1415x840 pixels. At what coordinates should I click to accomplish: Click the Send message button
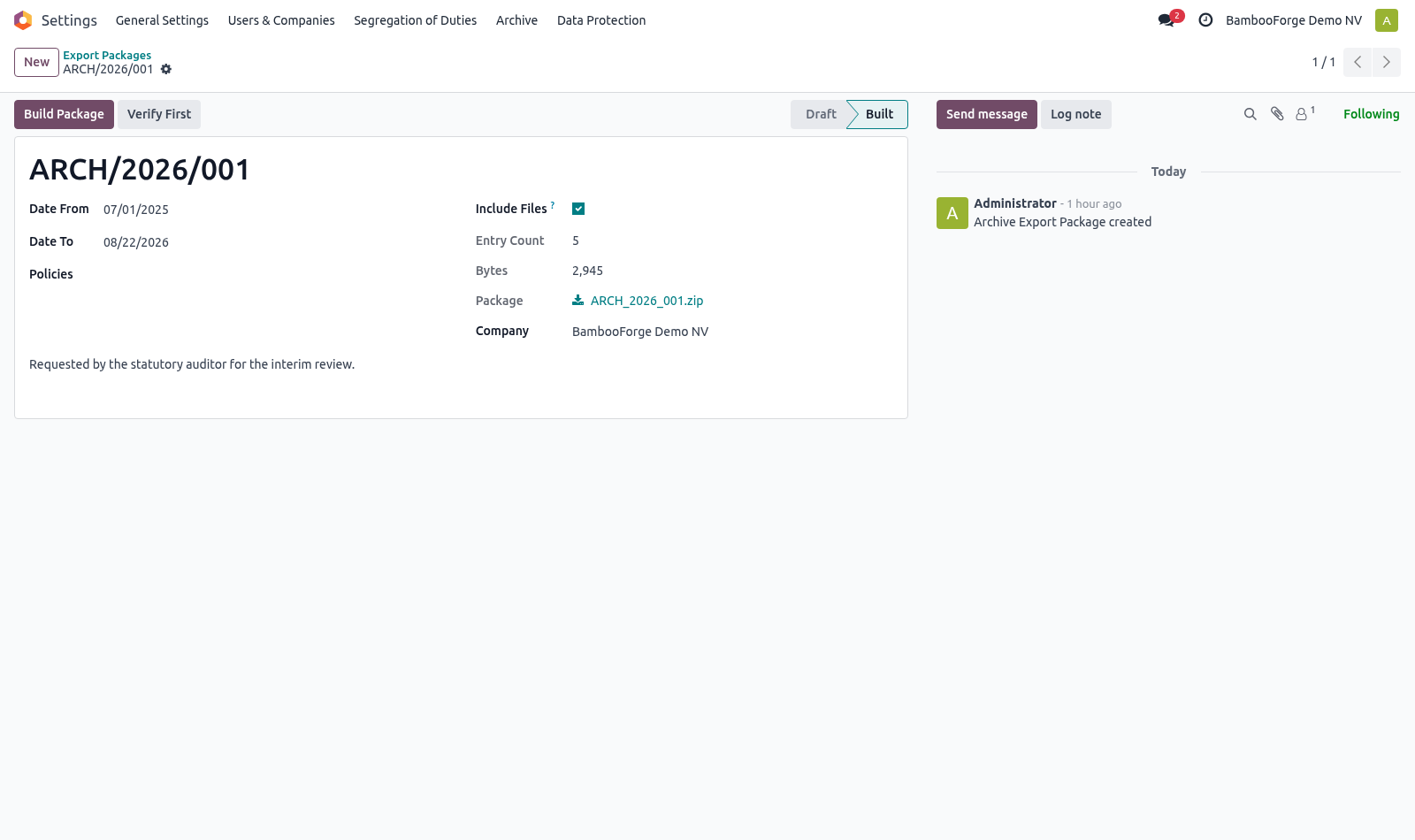pos(987,114)
